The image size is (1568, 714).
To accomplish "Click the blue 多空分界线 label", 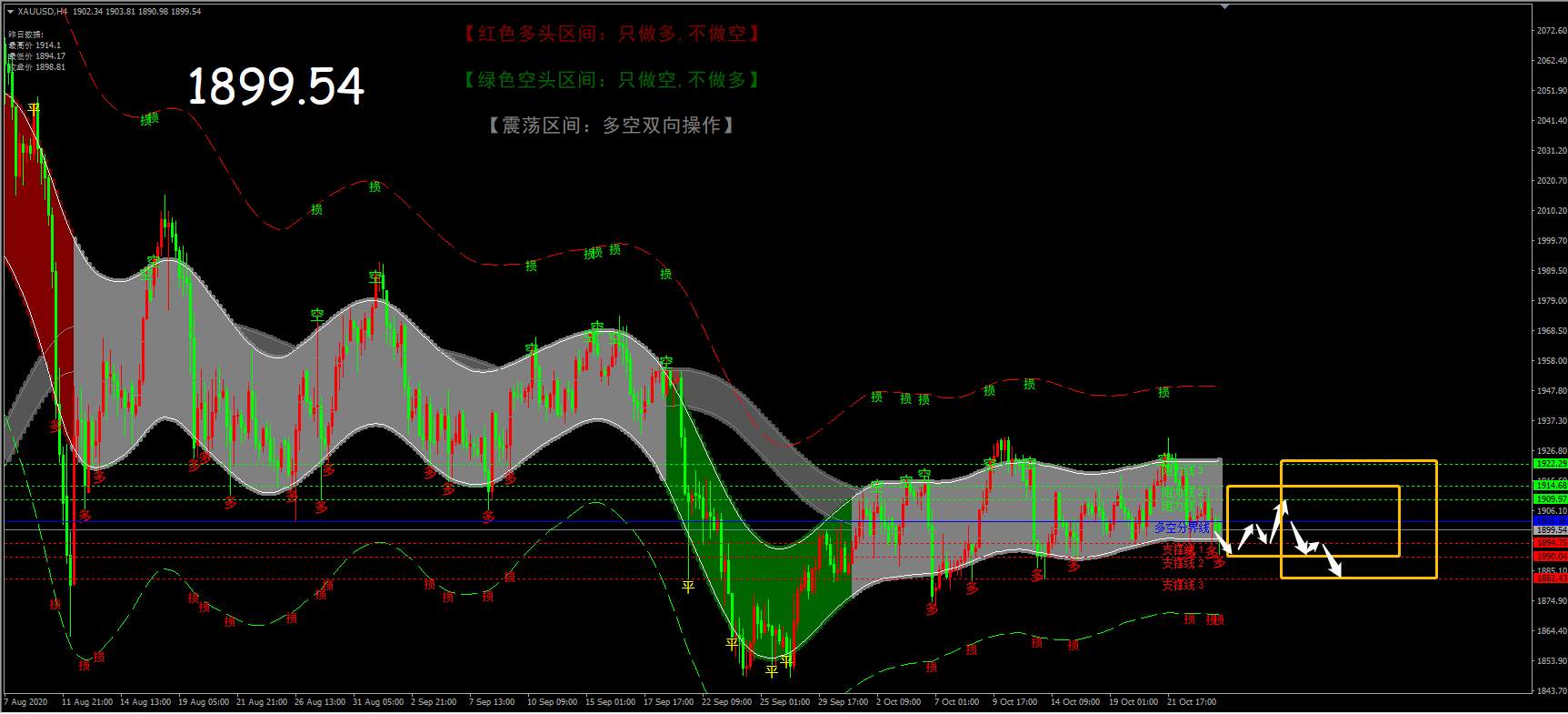I will coord(1182,528).
